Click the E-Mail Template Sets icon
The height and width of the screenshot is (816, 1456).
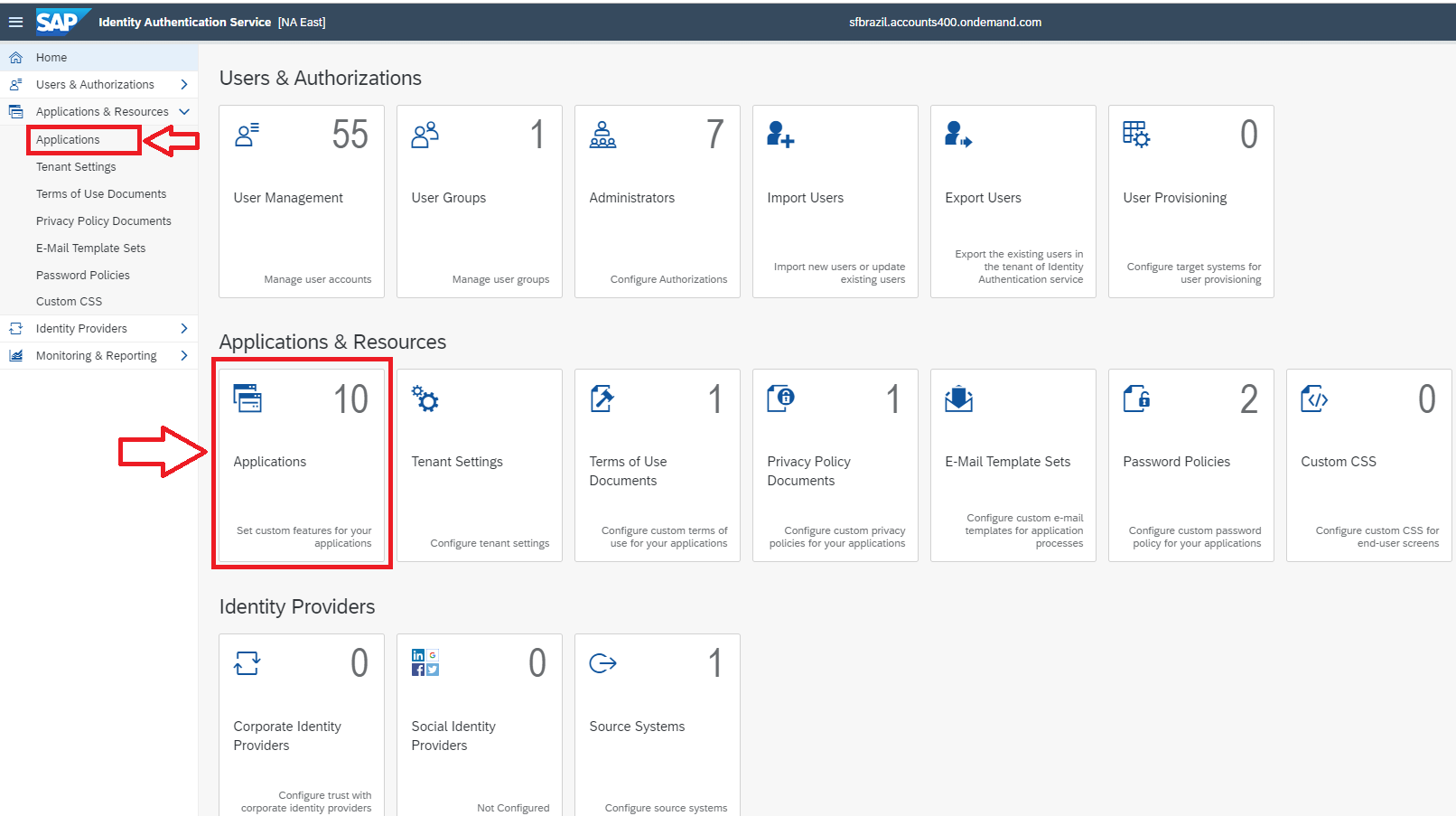[958, 399]
